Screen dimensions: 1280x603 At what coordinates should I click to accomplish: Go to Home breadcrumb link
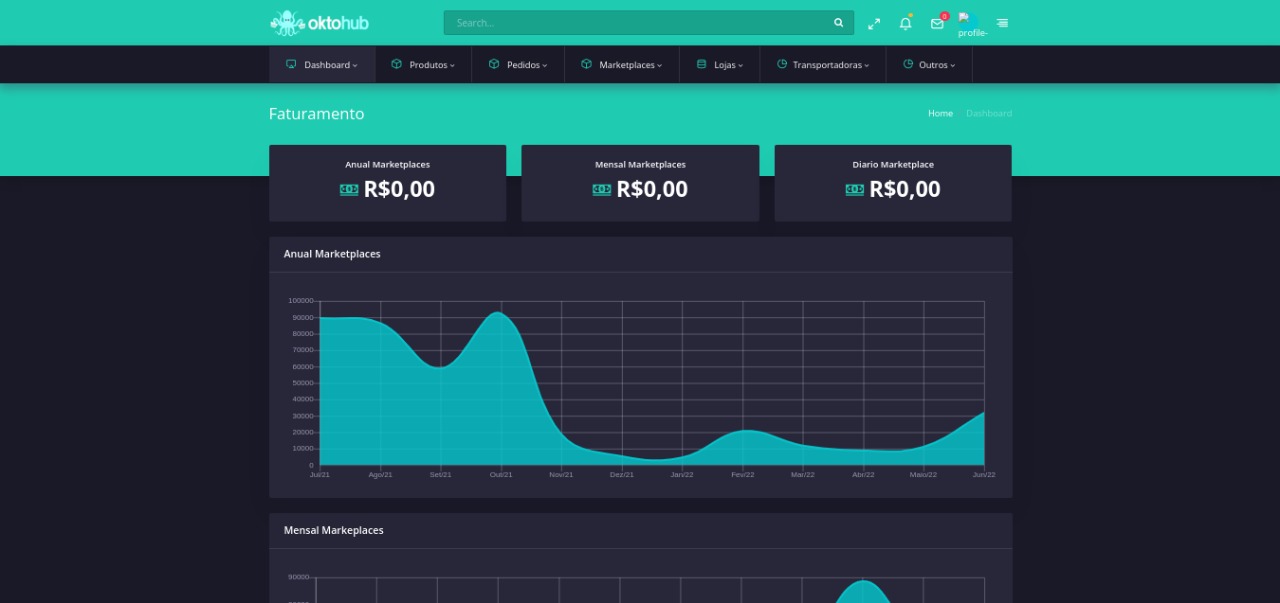tap(940, 114)
